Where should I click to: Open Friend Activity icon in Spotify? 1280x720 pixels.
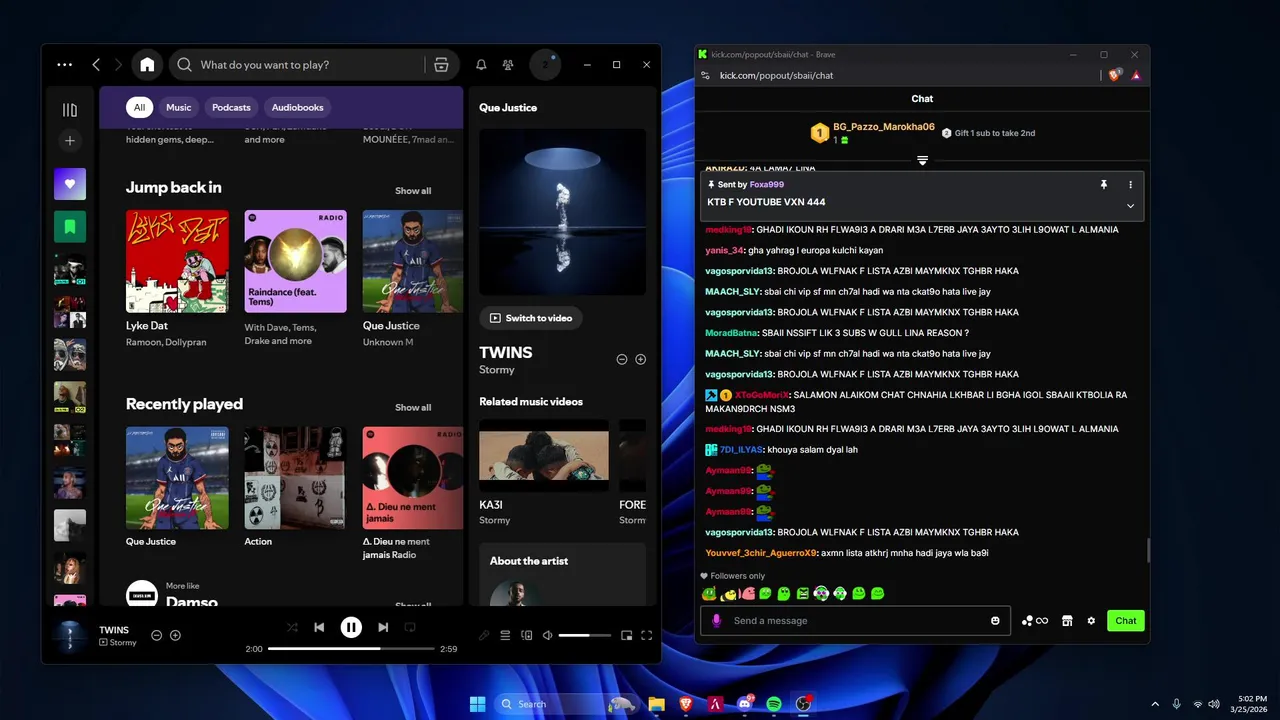click(x=508, y=65)
